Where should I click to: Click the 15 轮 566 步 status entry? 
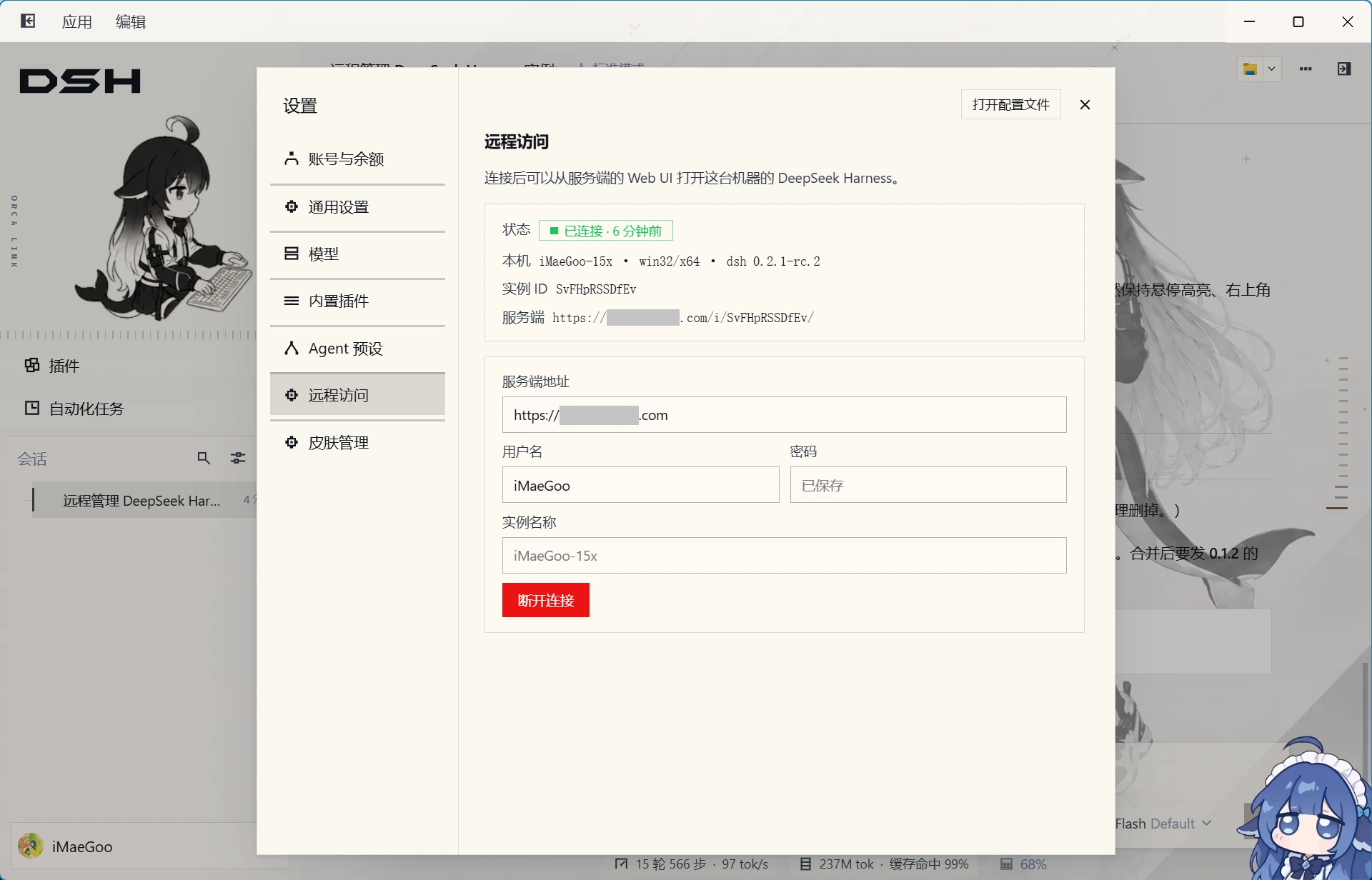tap(692, 864)
